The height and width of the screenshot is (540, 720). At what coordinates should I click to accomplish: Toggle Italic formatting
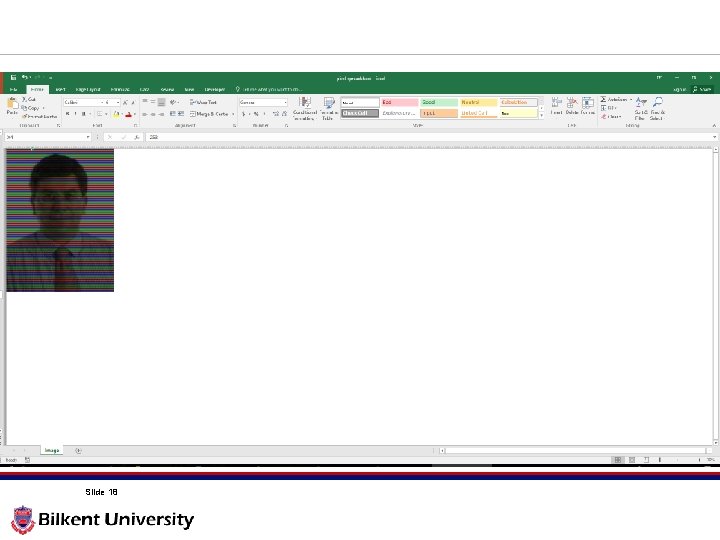(75, 114)
